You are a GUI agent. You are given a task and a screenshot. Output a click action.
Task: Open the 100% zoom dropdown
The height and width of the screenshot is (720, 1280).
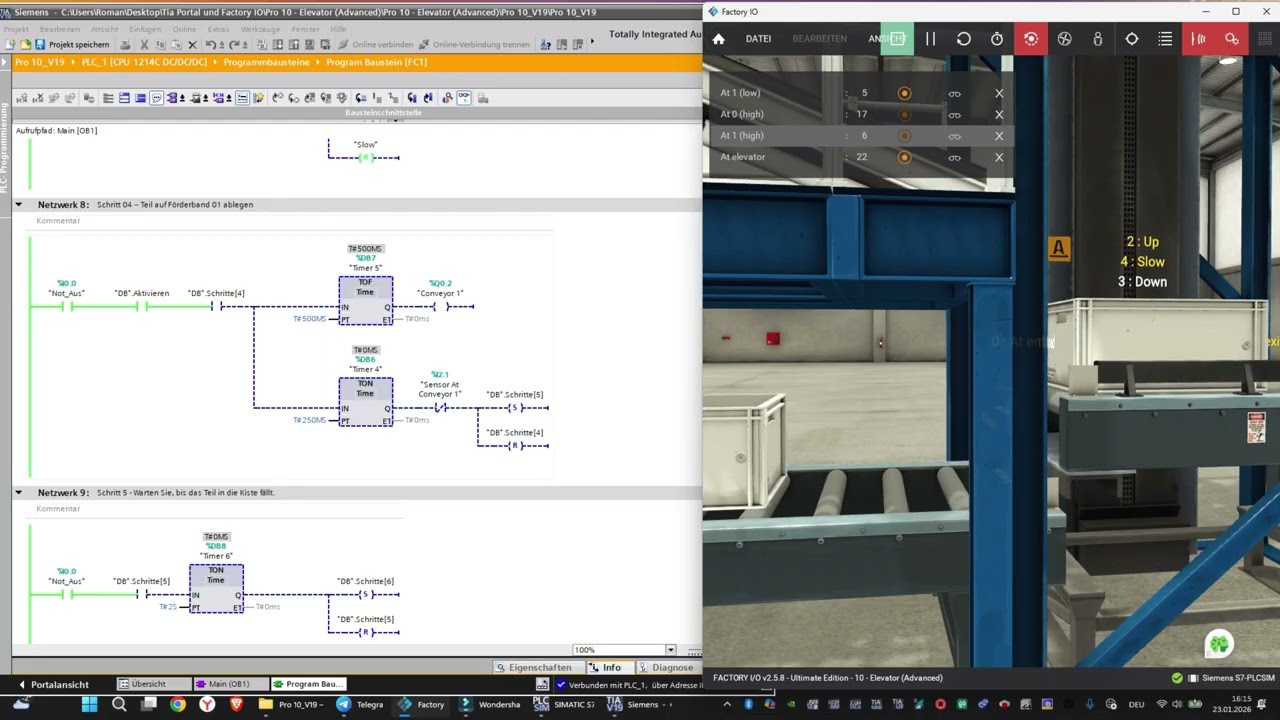pos(670,650)
